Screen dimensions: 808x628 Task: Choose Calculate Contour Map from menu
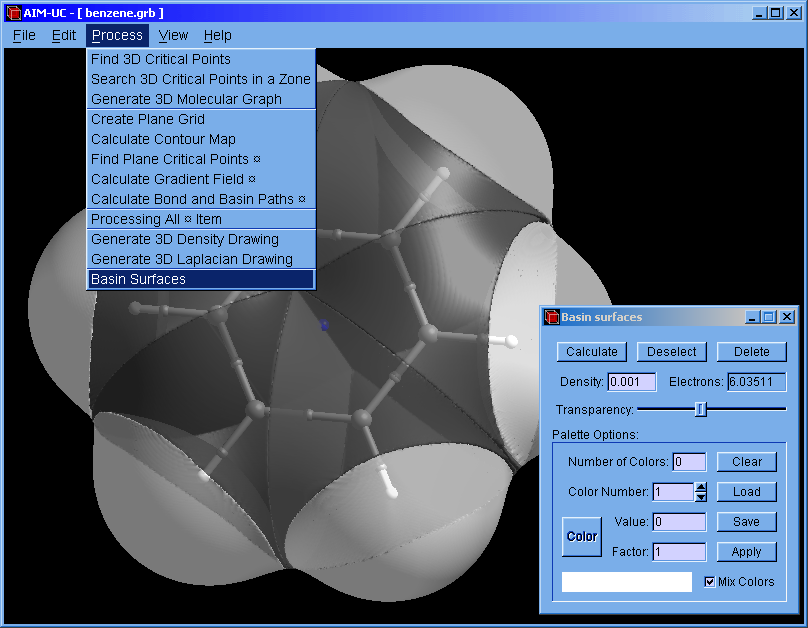click(163, 139)
